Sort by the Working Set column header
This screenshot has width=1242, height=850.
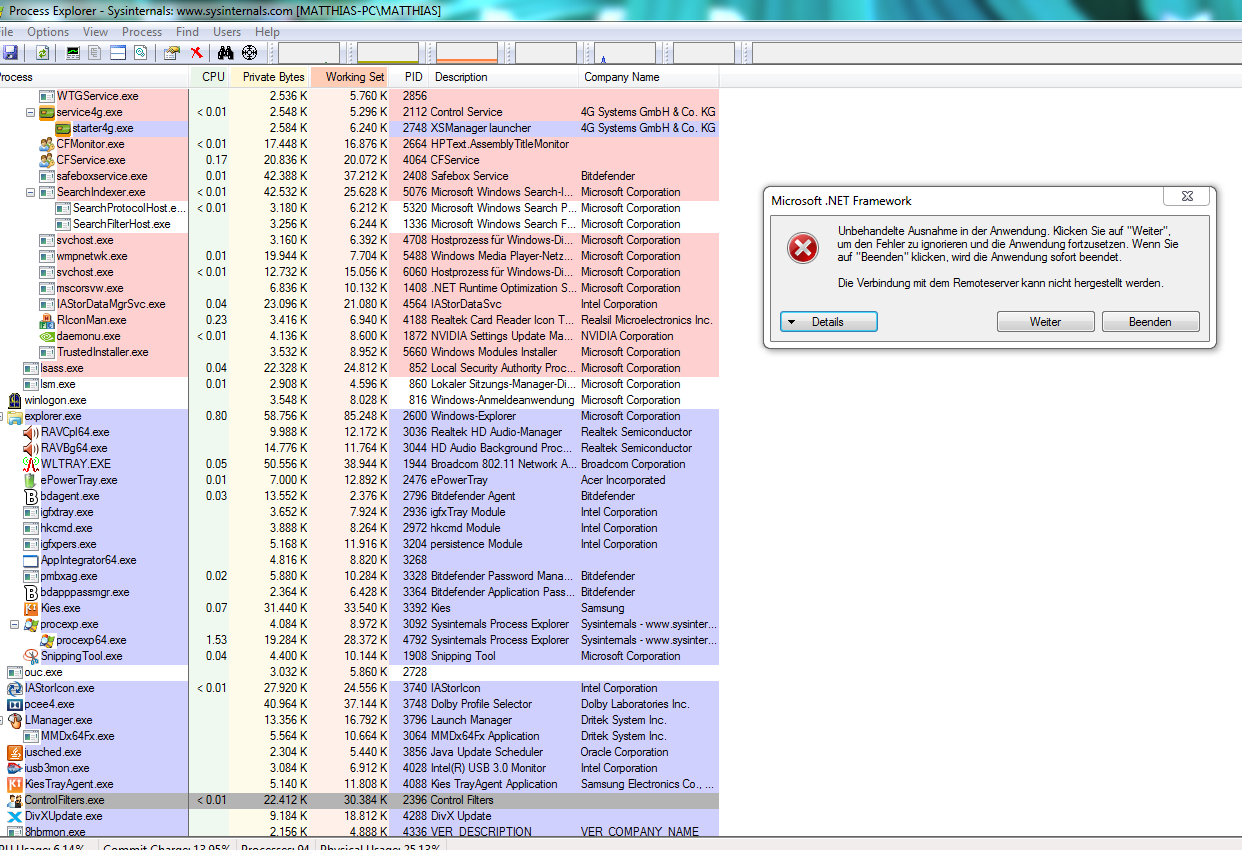(x=350, y=77)
